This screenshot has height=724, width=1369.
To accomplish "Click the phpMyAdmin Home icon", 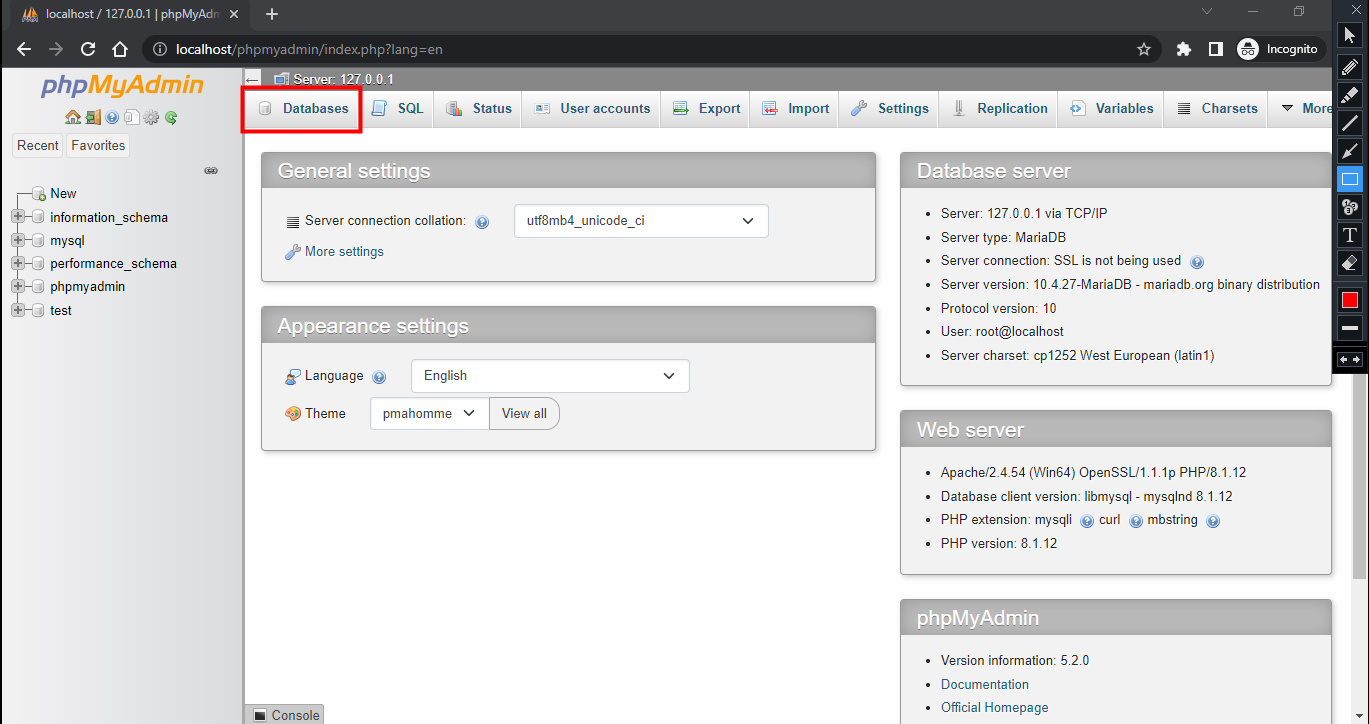I will (73, 117).
